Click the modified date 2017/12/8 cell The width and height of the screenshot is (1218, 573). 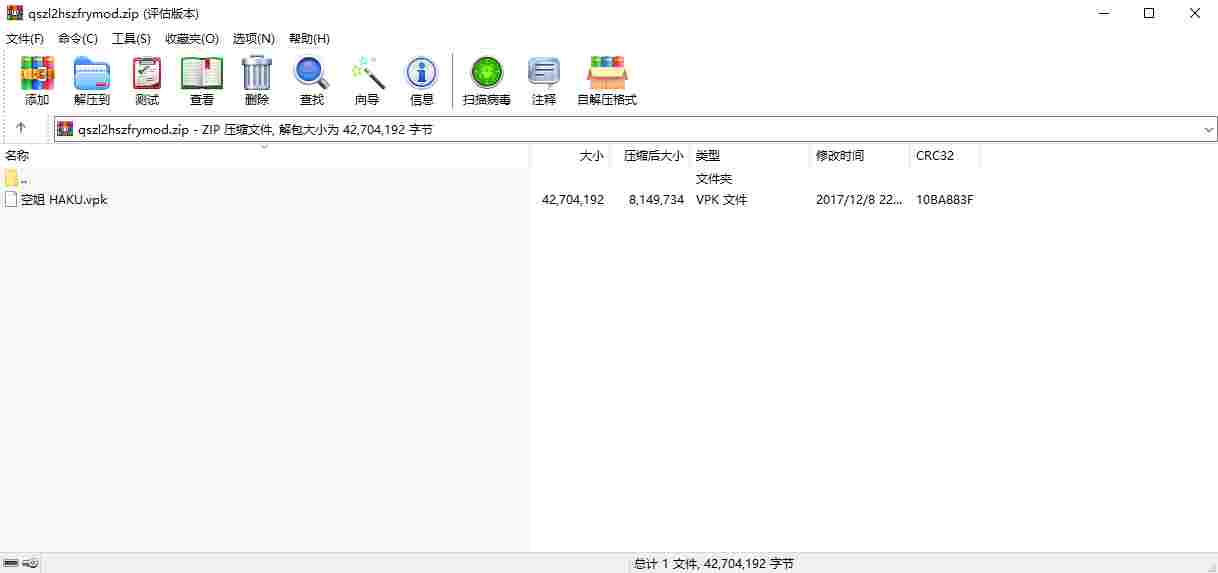coord(859,200)
